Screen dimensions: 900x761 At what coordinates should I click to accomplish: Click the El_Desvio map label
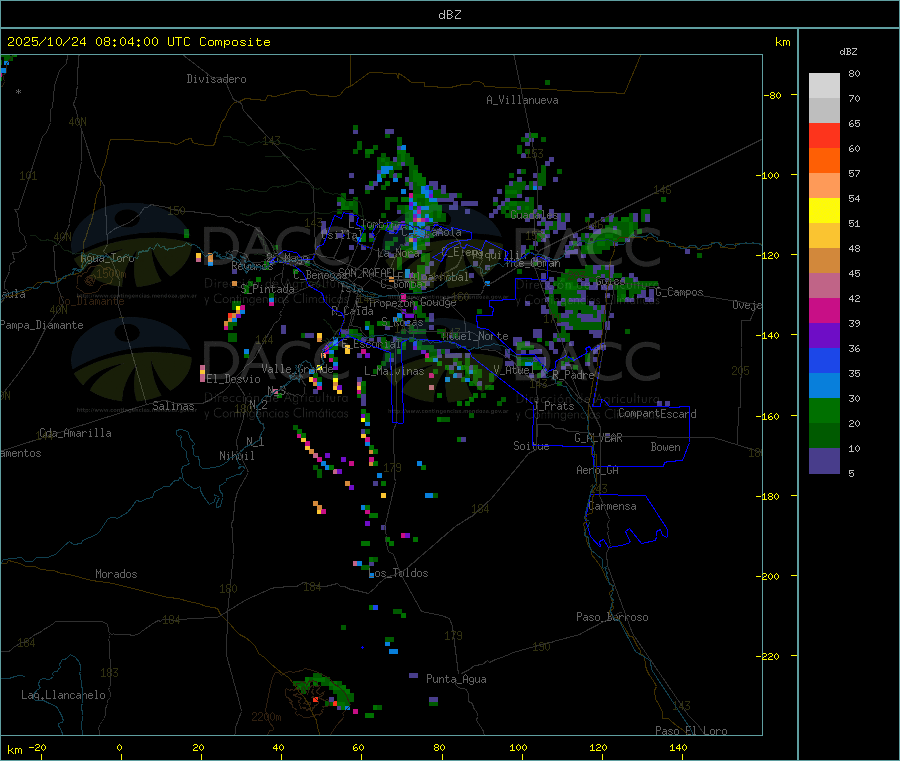tap(233, 379)
